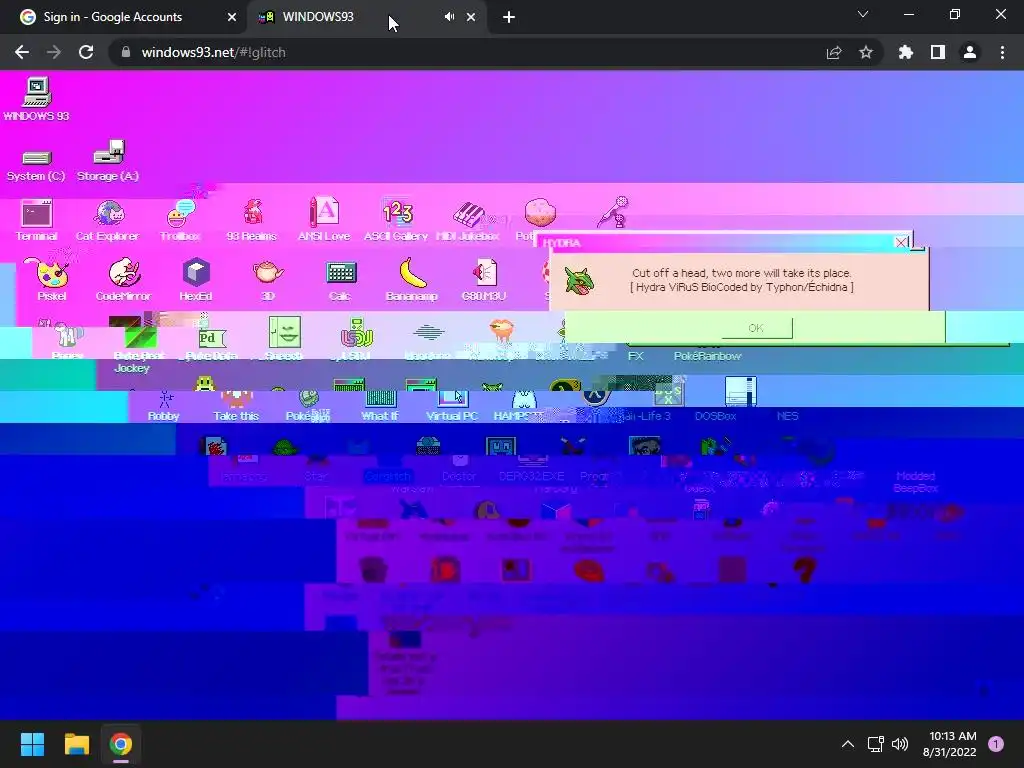Open File Explorer from taskbar

pyautogui.click(x=76, y=744)
